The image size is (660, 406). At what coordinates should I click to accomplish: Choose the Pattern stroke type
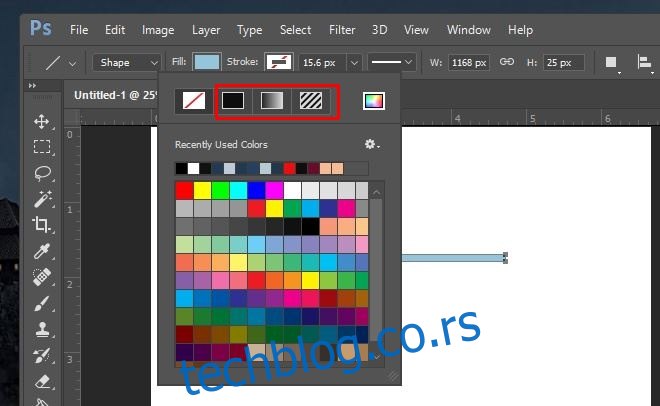(311, 101)
